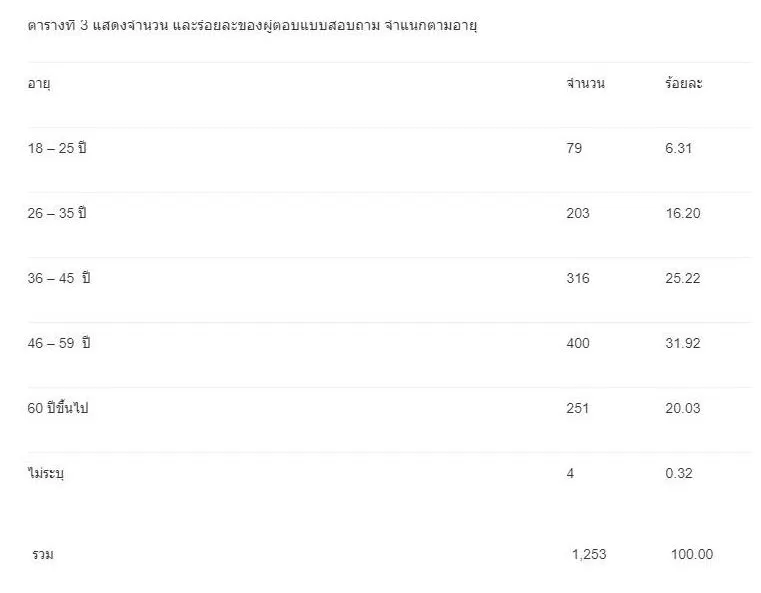Click the 46 – 59 ปี row label
761x593 pixels.
point(59,343)
